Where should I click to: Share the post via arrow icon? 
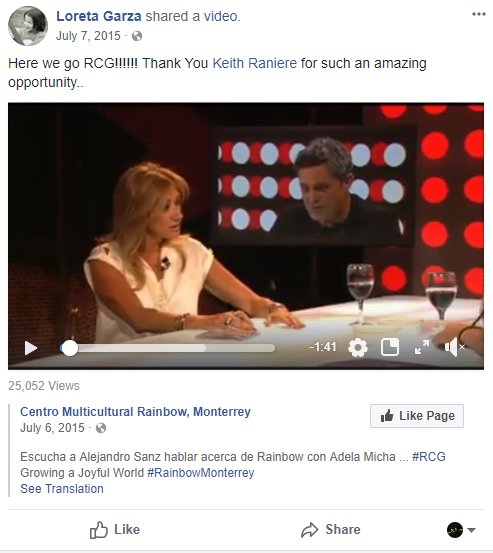(x=330, y=530)
